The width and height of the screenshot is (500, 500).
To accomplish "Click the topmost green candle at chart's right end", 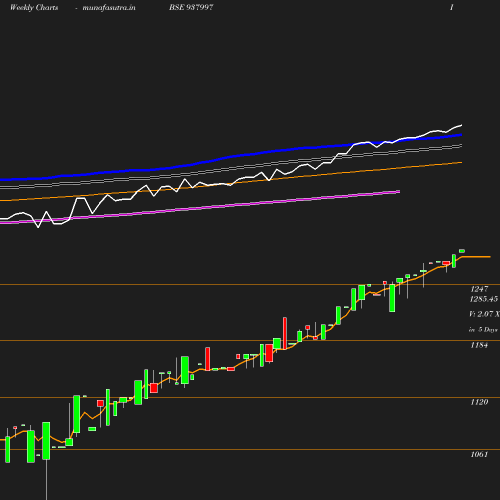I will pyautogui.click(x=462, y=251).
